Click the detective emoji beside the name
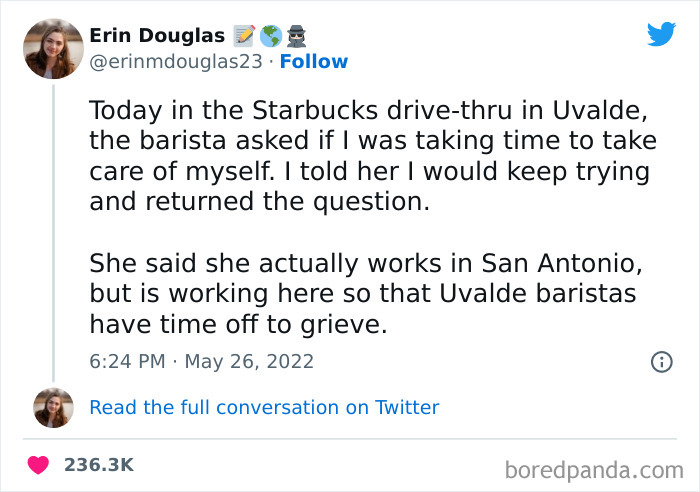700x492 pixels. coord(297,36)
